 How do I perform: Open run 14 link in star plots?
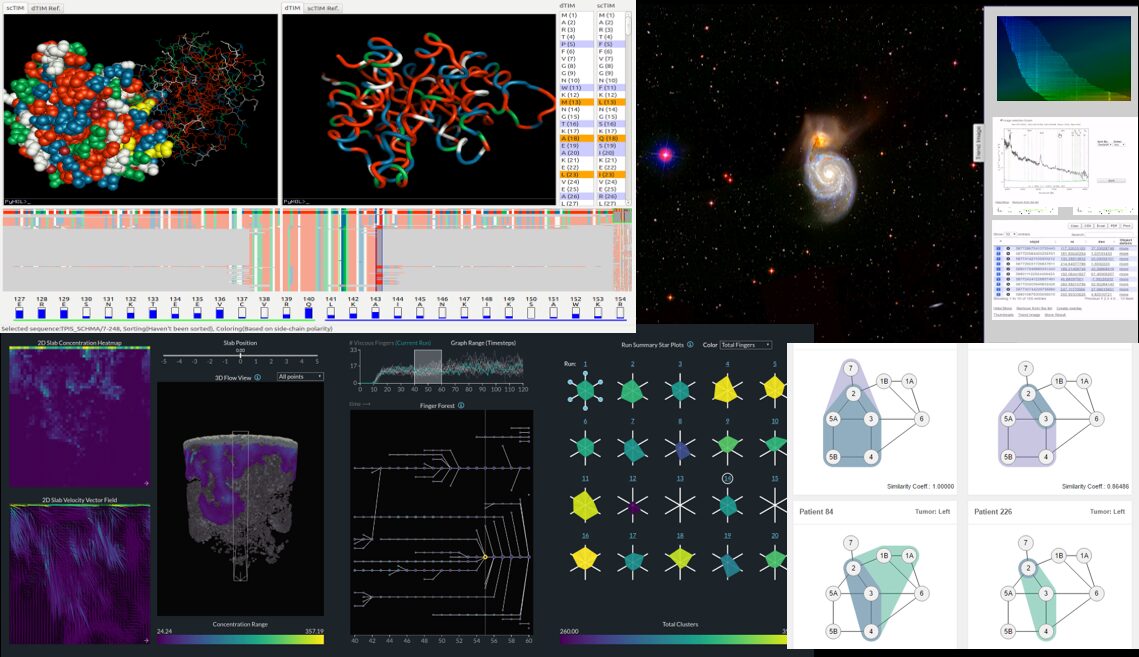727,478
